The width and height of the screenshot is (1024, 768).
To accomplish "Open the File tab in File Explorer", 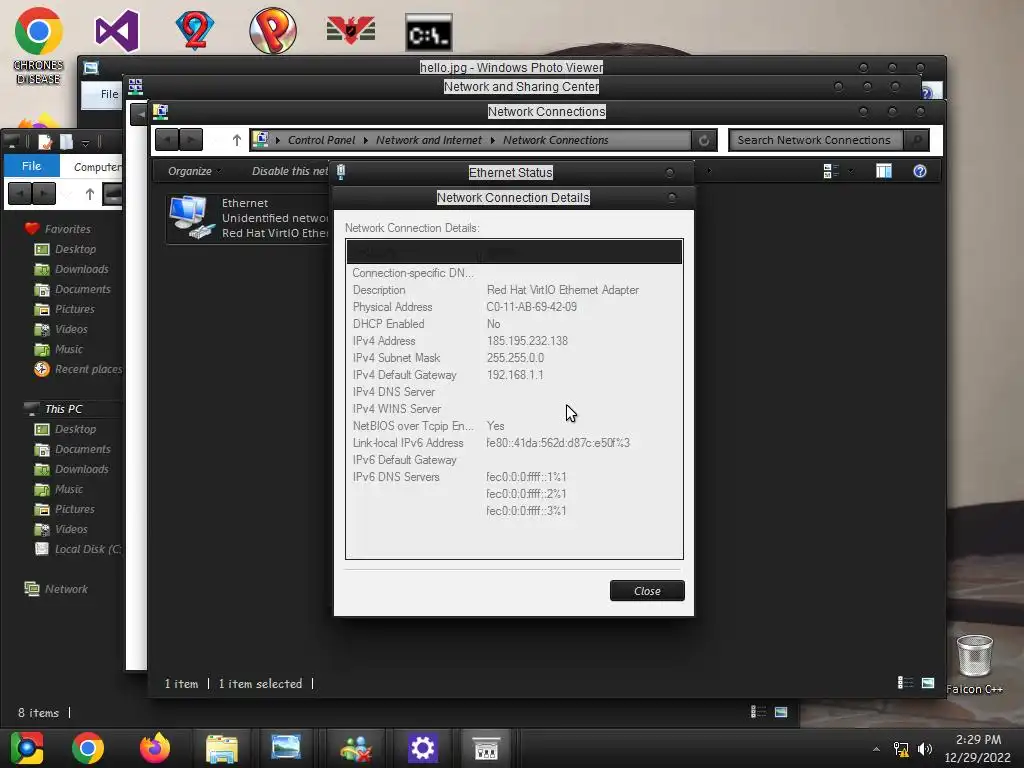I will pyautogui.click(x=31, y=166).
